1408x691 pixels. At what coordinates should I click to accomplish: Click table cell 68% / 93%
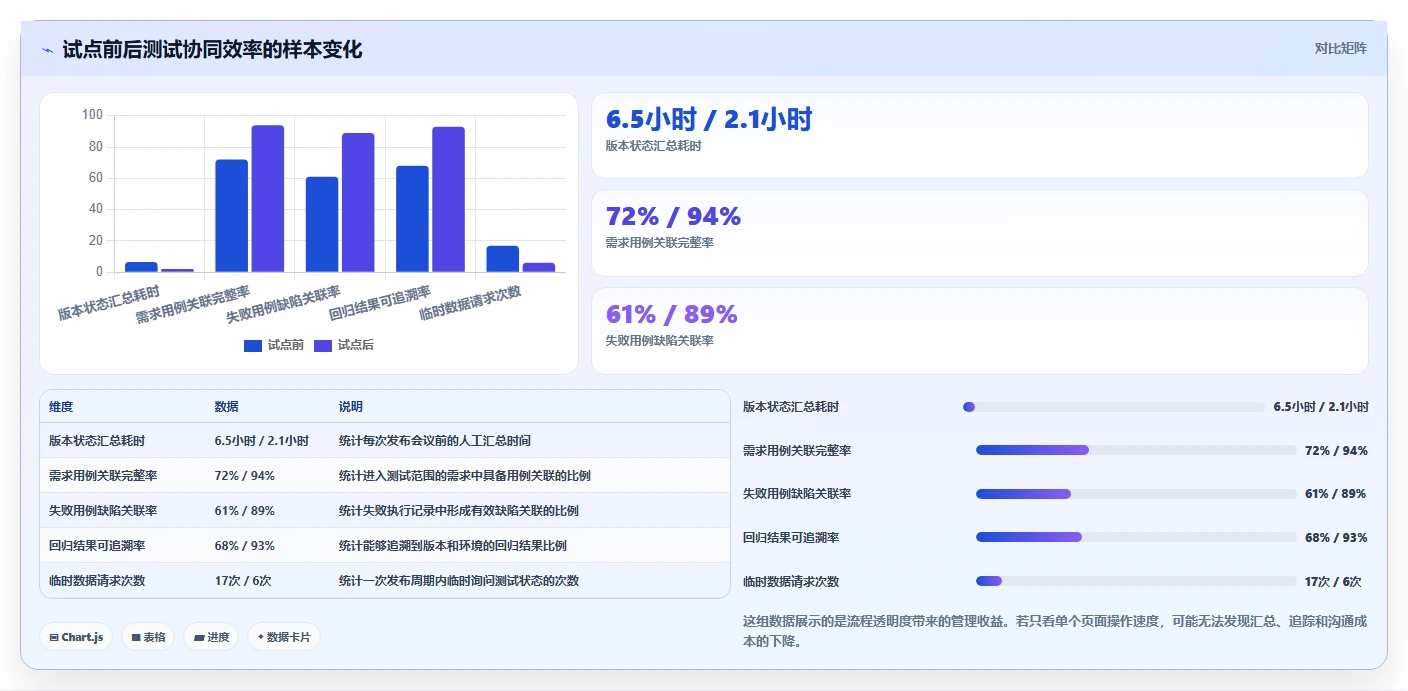click(x=244, y=546)
